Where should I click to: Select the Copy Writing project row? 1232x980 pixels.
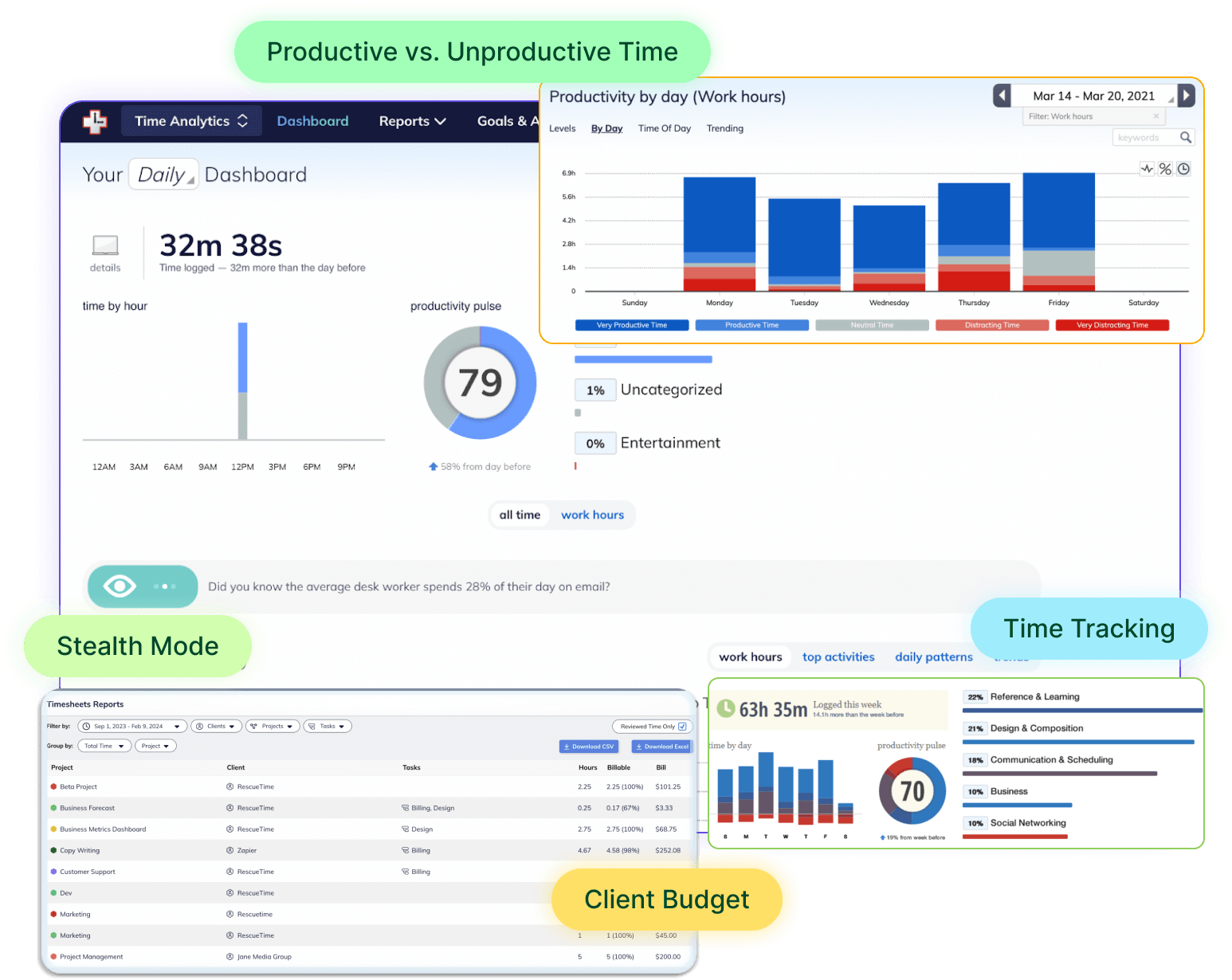[369, 850]
